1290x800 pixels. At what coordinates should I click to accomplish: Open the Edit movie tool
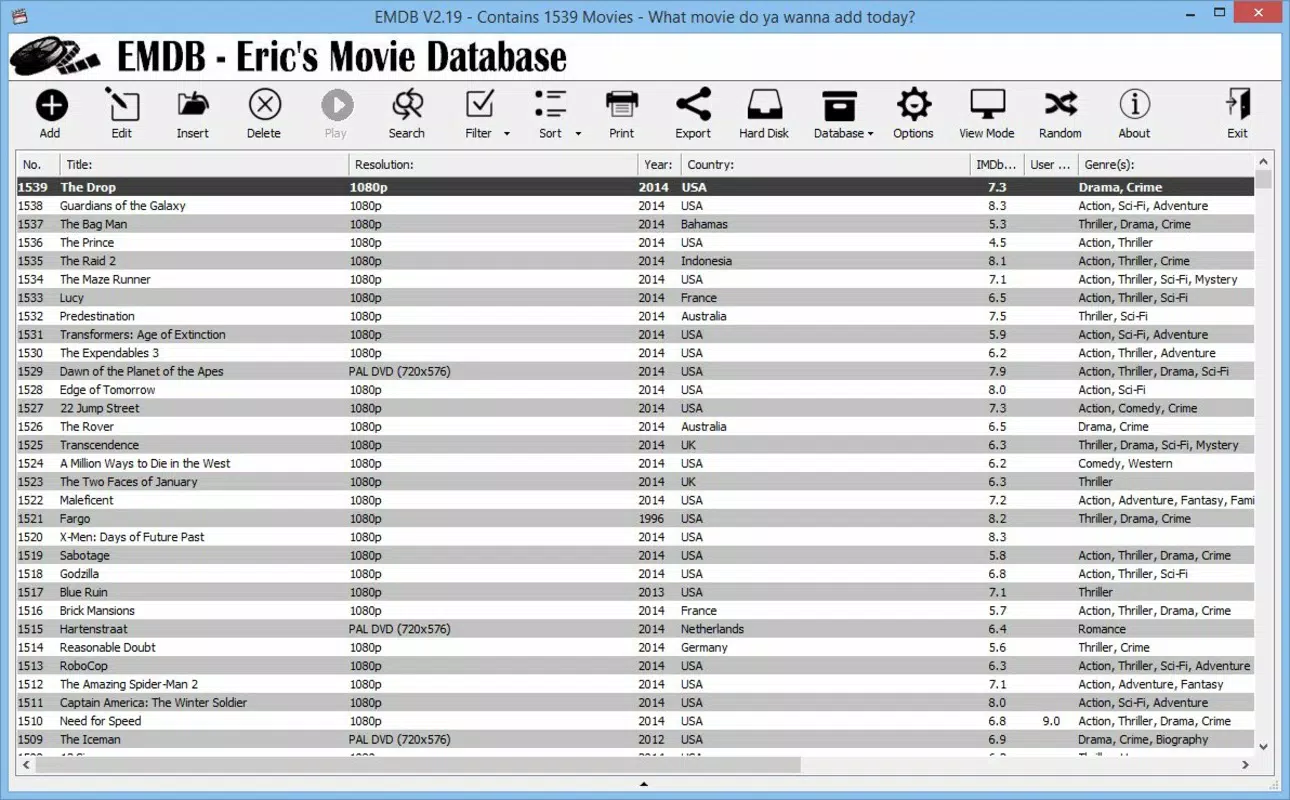click(x=122, y=105)
